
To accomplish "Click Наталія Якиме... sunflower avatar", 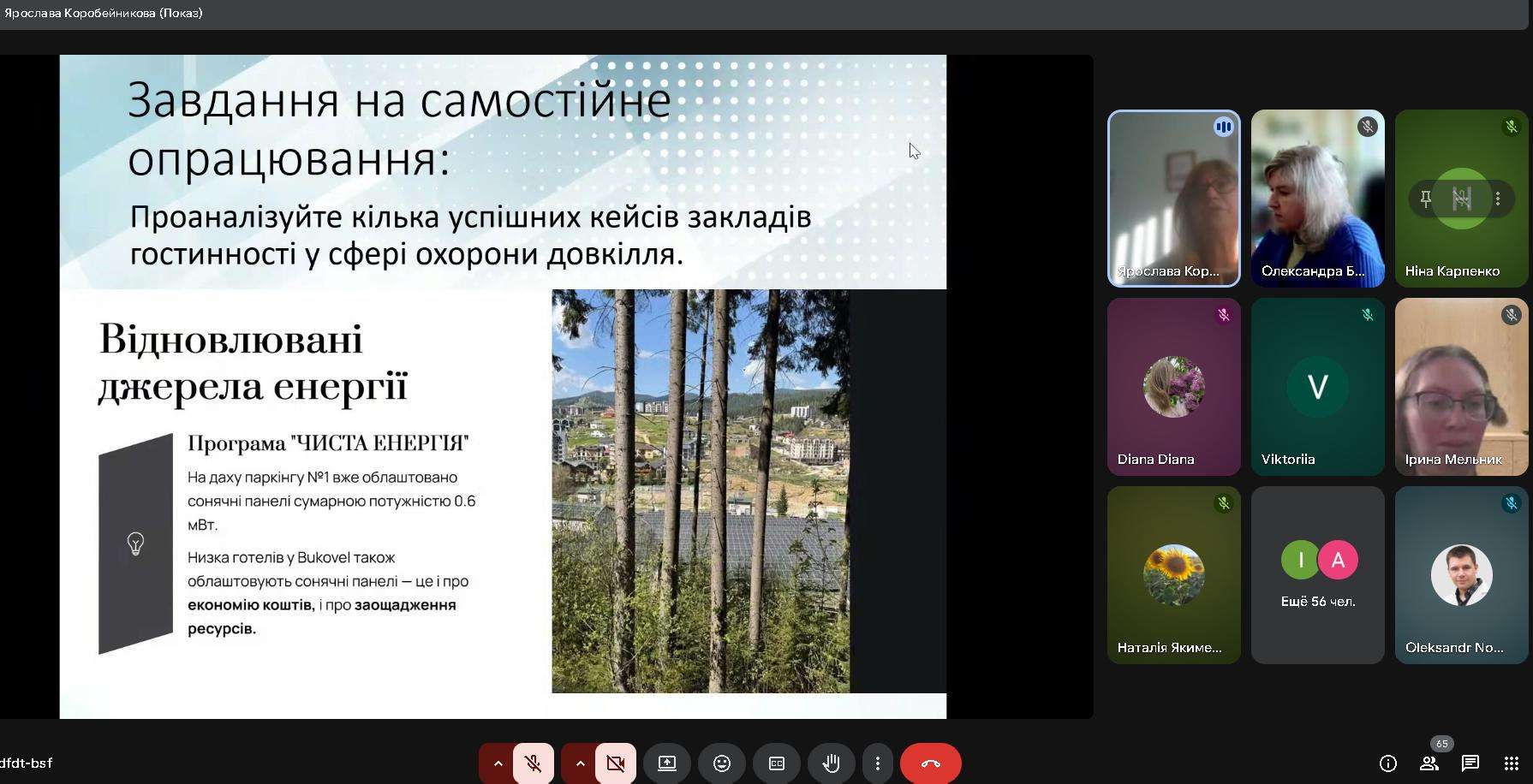I will [1173, 575].
